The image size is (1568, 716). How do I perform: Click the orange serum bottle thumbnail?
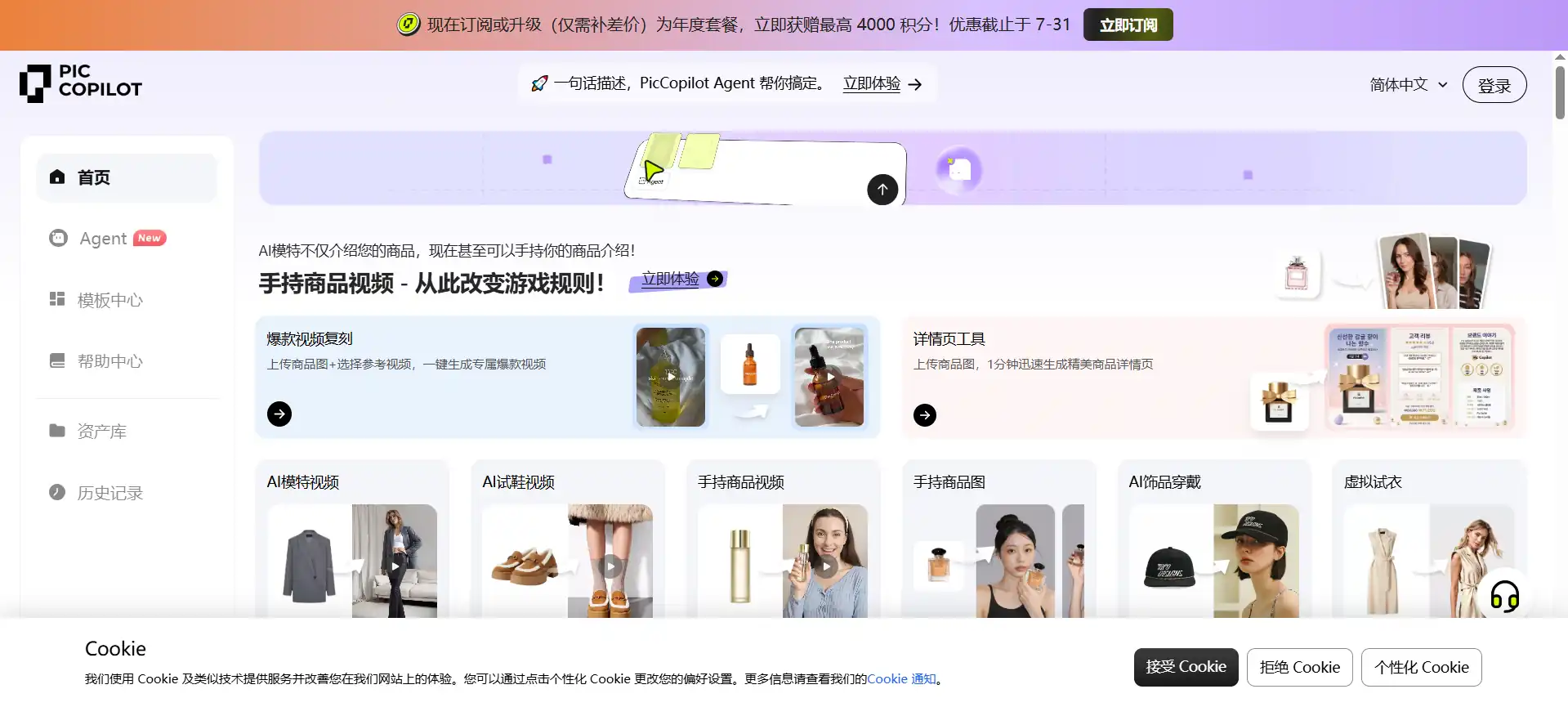point(750,364)
